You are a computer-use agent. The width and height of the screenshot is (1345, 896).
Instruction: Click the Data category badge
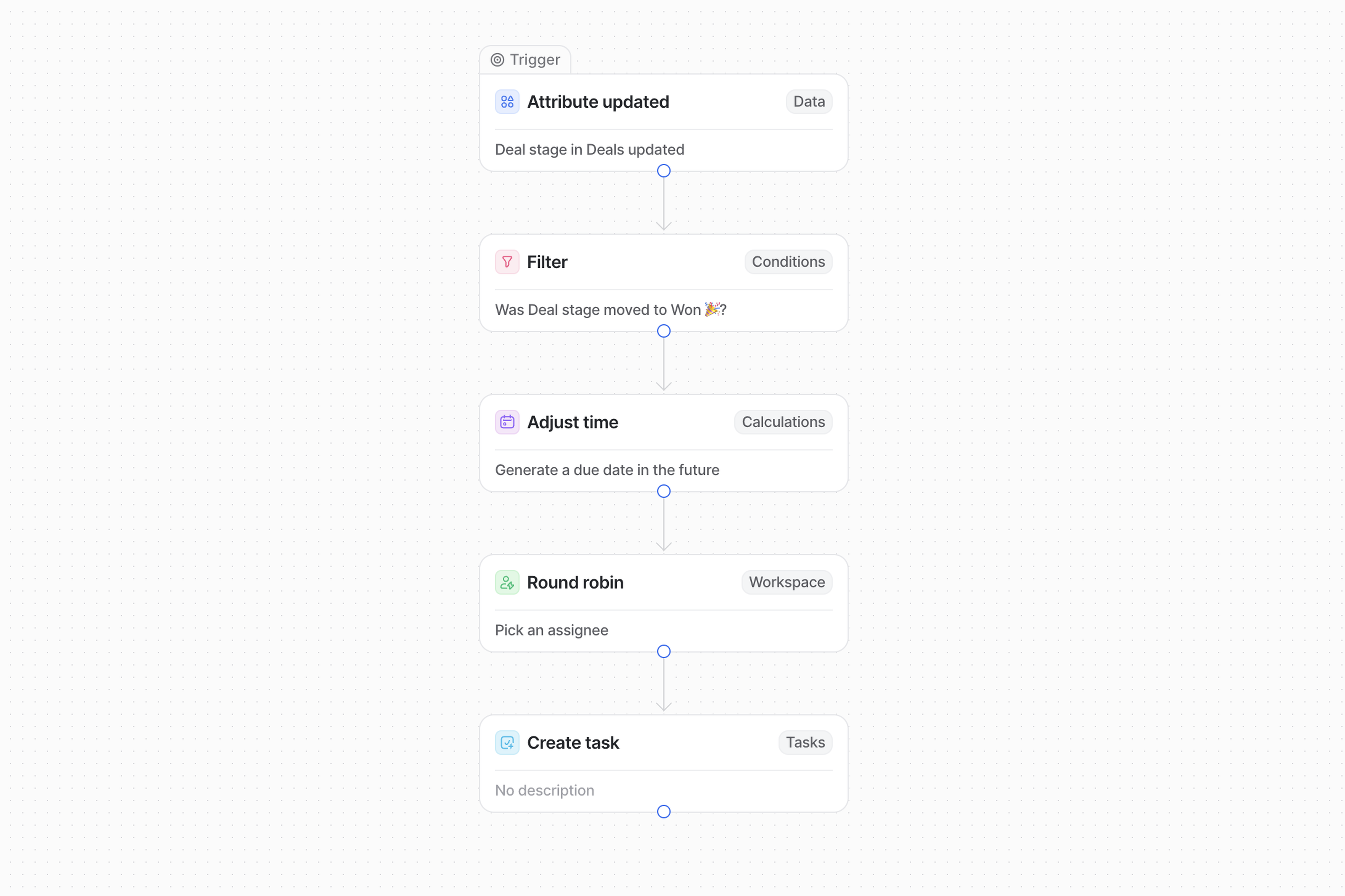pyautogui.click(x=809, y=102)
